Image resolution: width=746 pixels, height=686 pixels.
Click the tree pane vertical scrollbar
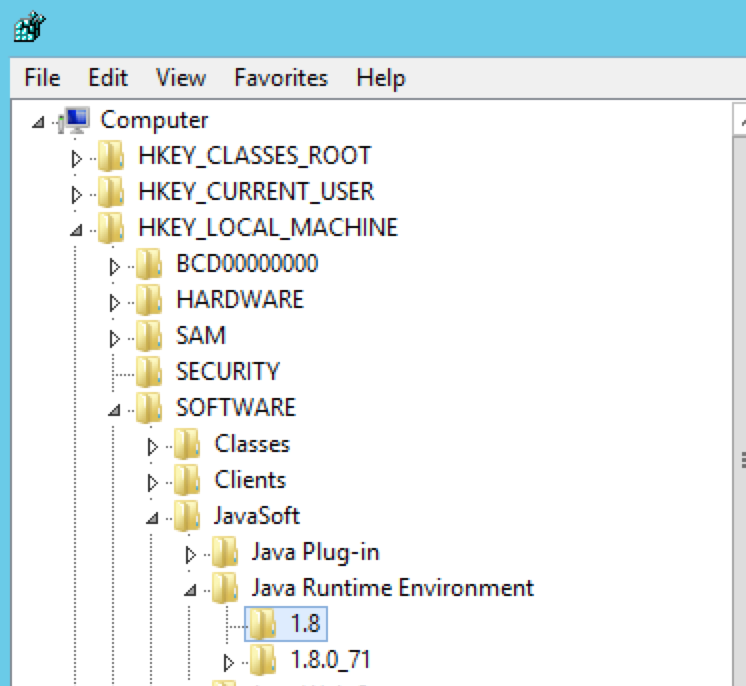(x=739, y=400)
